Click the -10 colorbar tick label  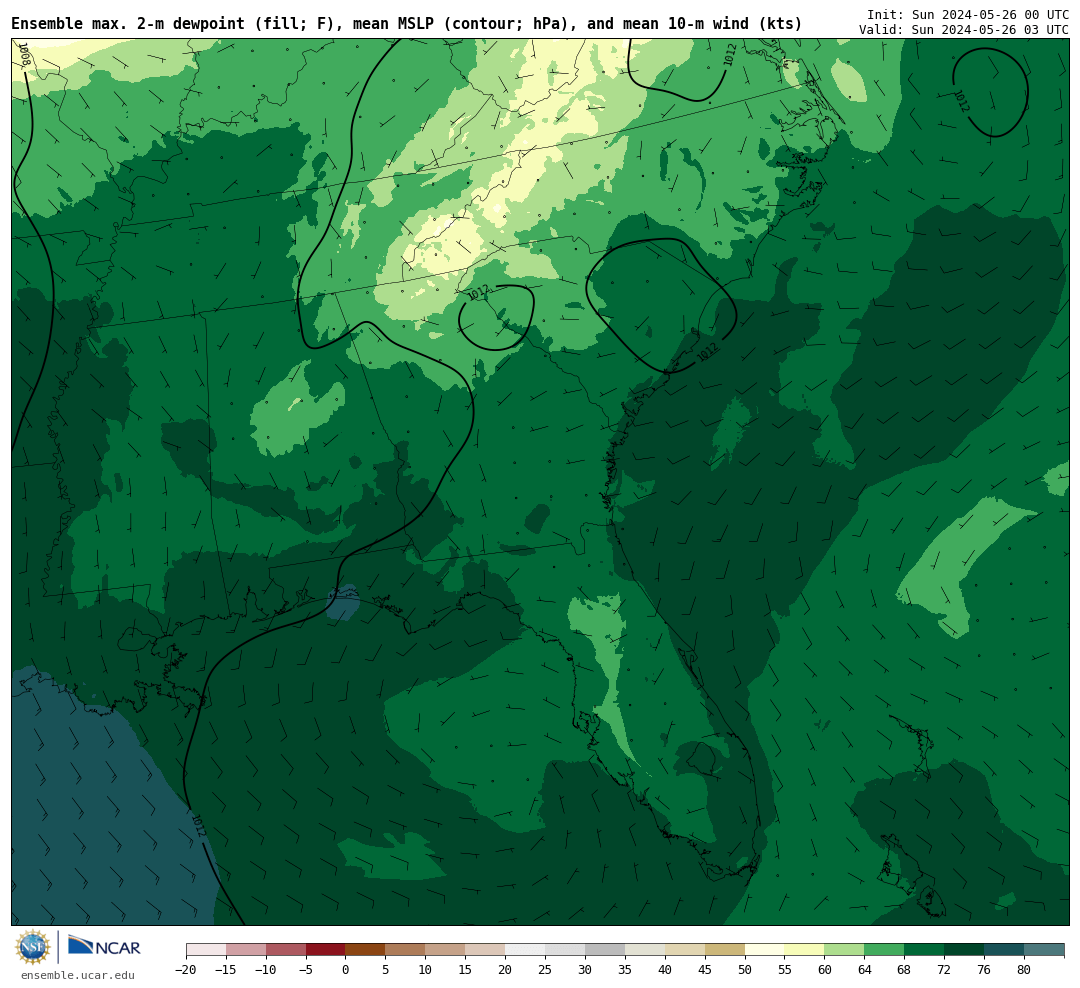(266, 970)
